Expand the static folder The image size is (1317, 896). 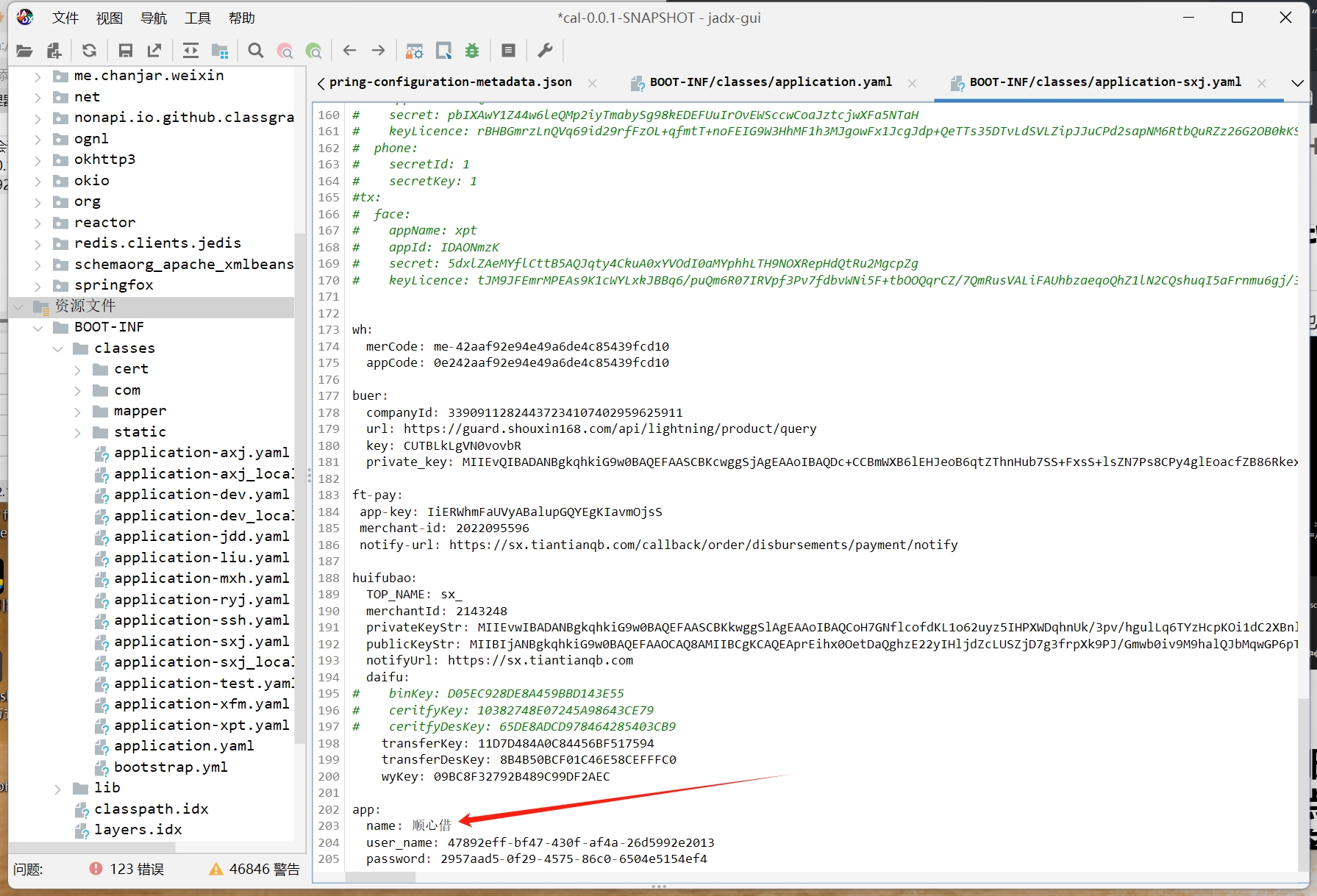coord(77,432)
